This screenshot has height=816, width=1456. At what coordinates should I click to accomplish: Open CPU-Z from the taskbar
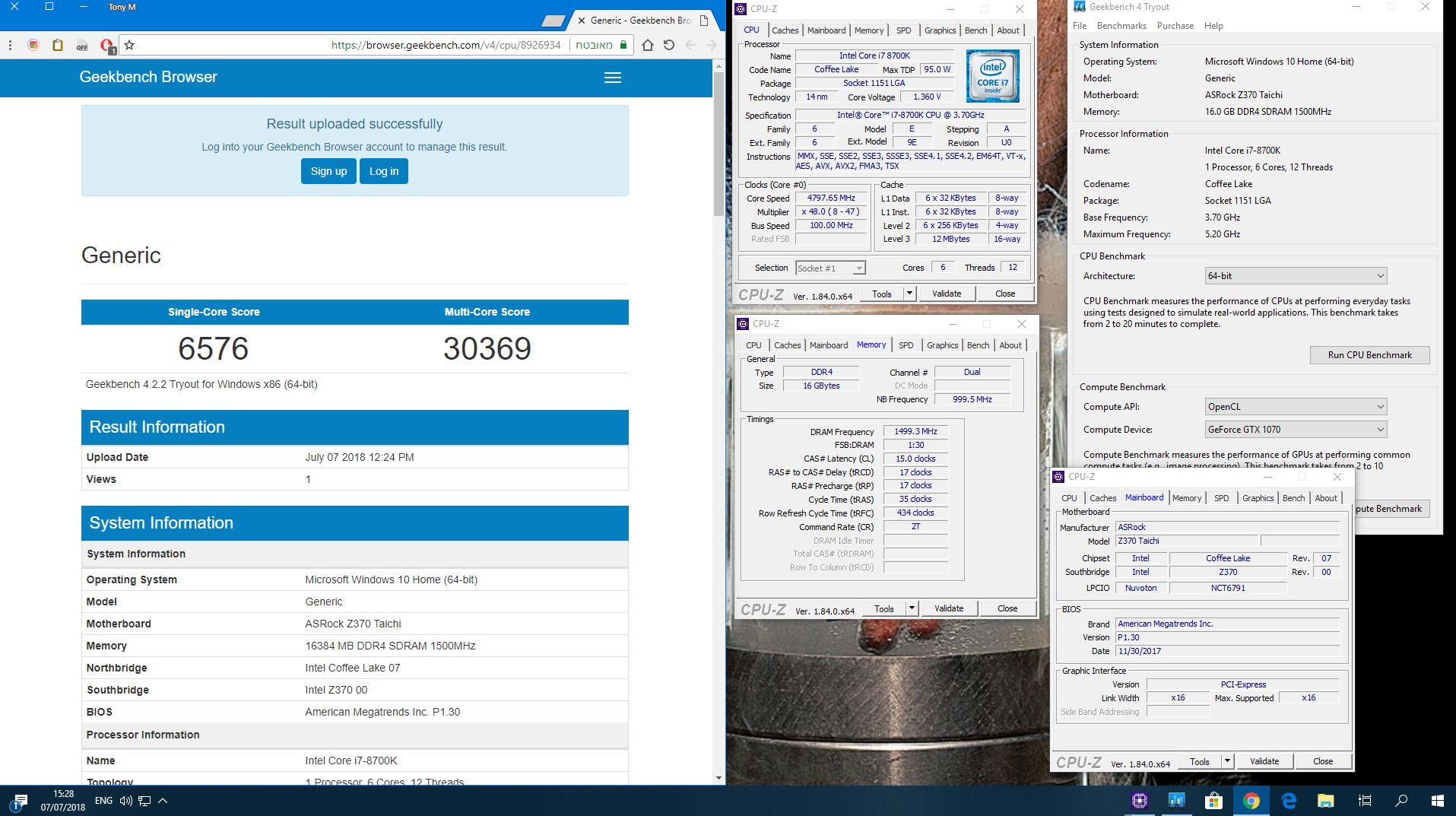pyautogui.click(x=1139, y=800)
